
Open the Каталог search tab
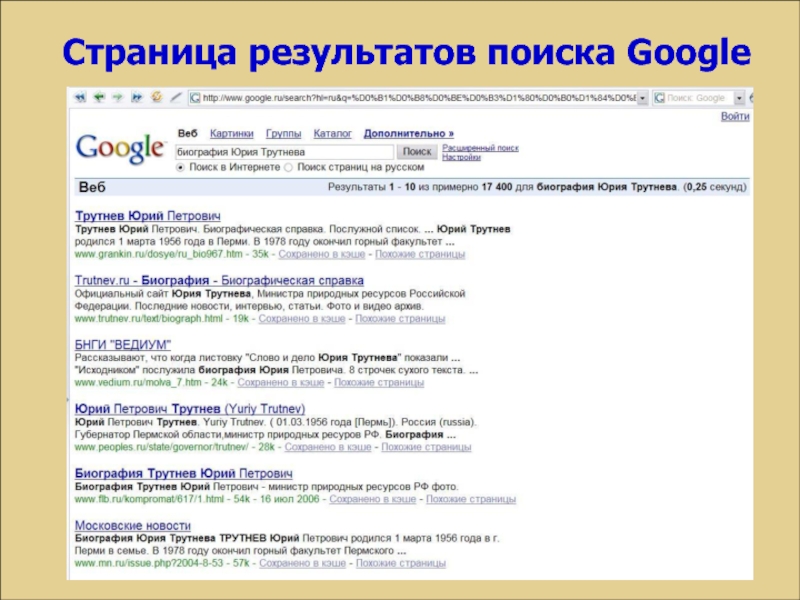pos(333,134)
